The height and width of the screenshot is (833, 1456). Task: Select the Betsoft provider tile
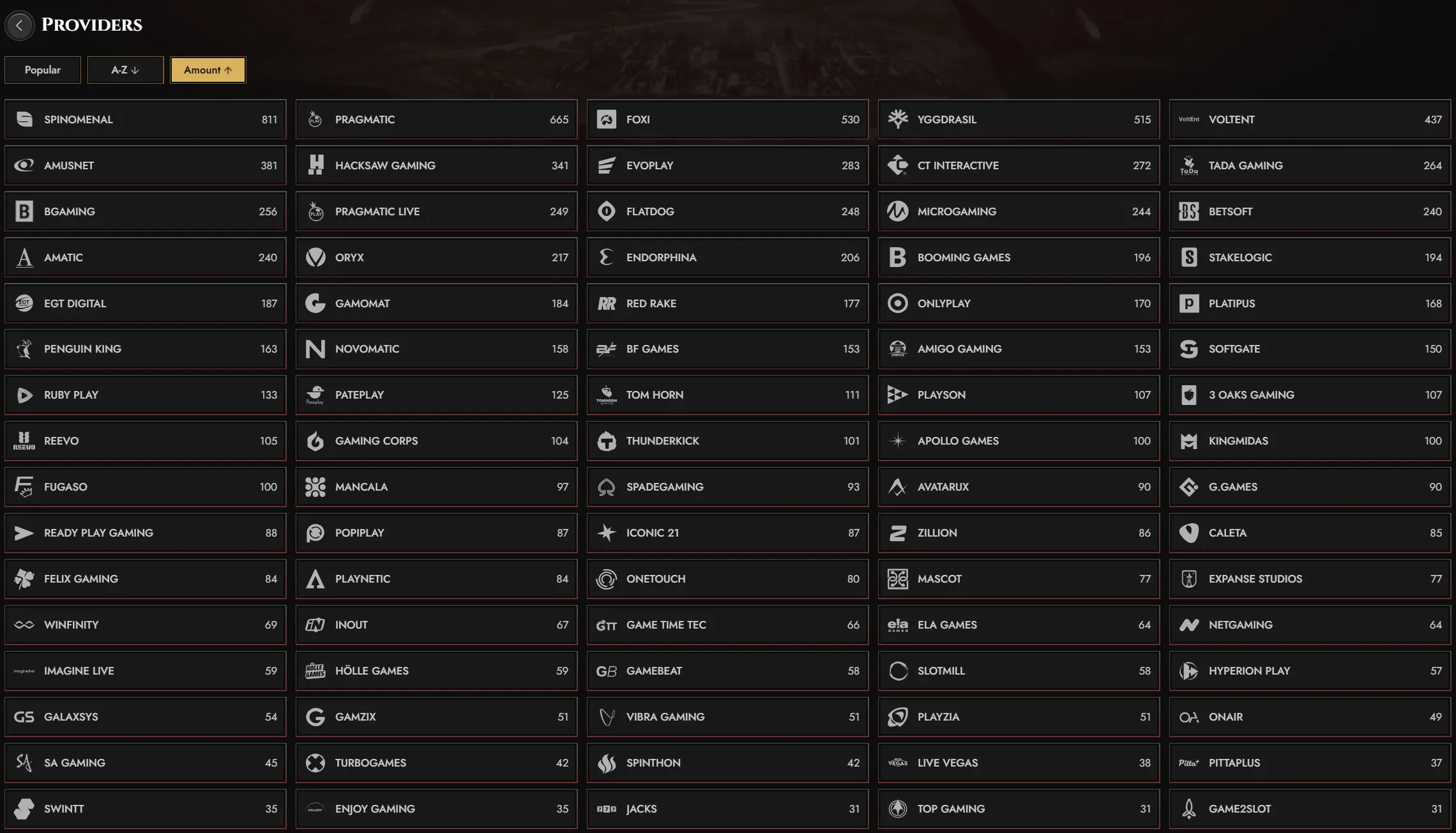pos(1310,211)
